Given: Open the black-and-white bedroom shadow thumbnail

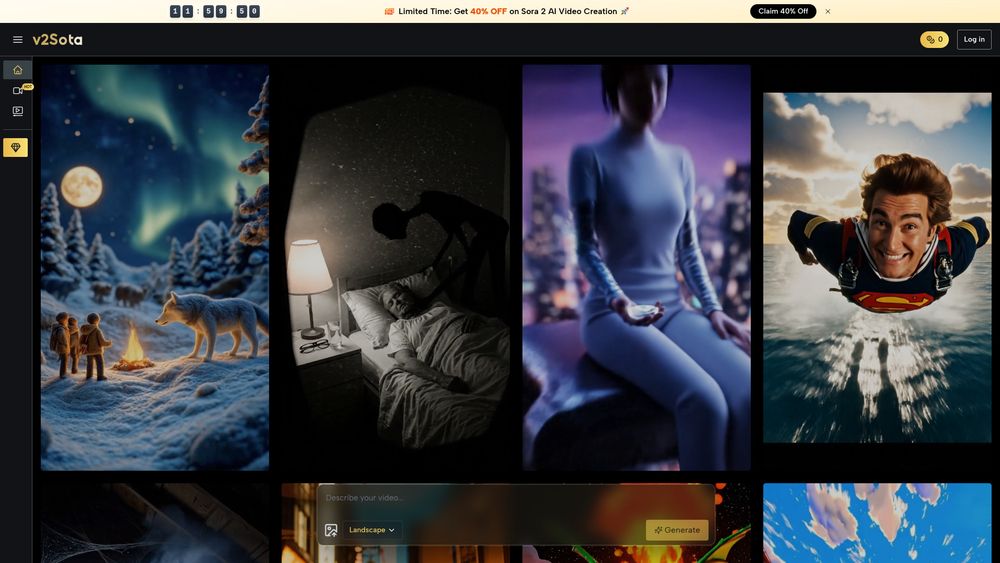Looking at the screenshot, I should [x=395, y=267].
